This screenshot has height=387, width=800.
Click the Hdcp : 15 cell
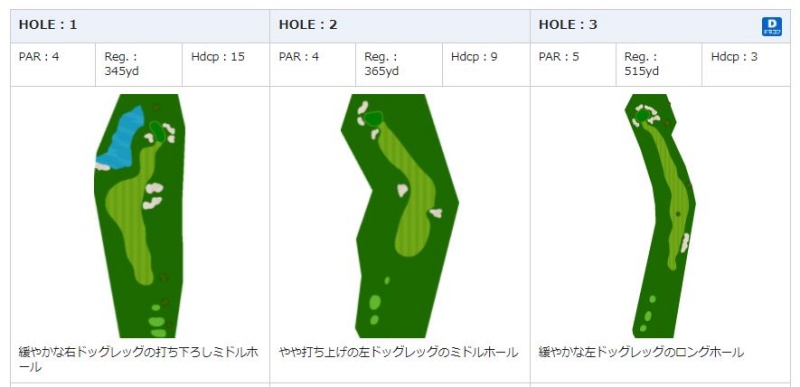point(226,64)
